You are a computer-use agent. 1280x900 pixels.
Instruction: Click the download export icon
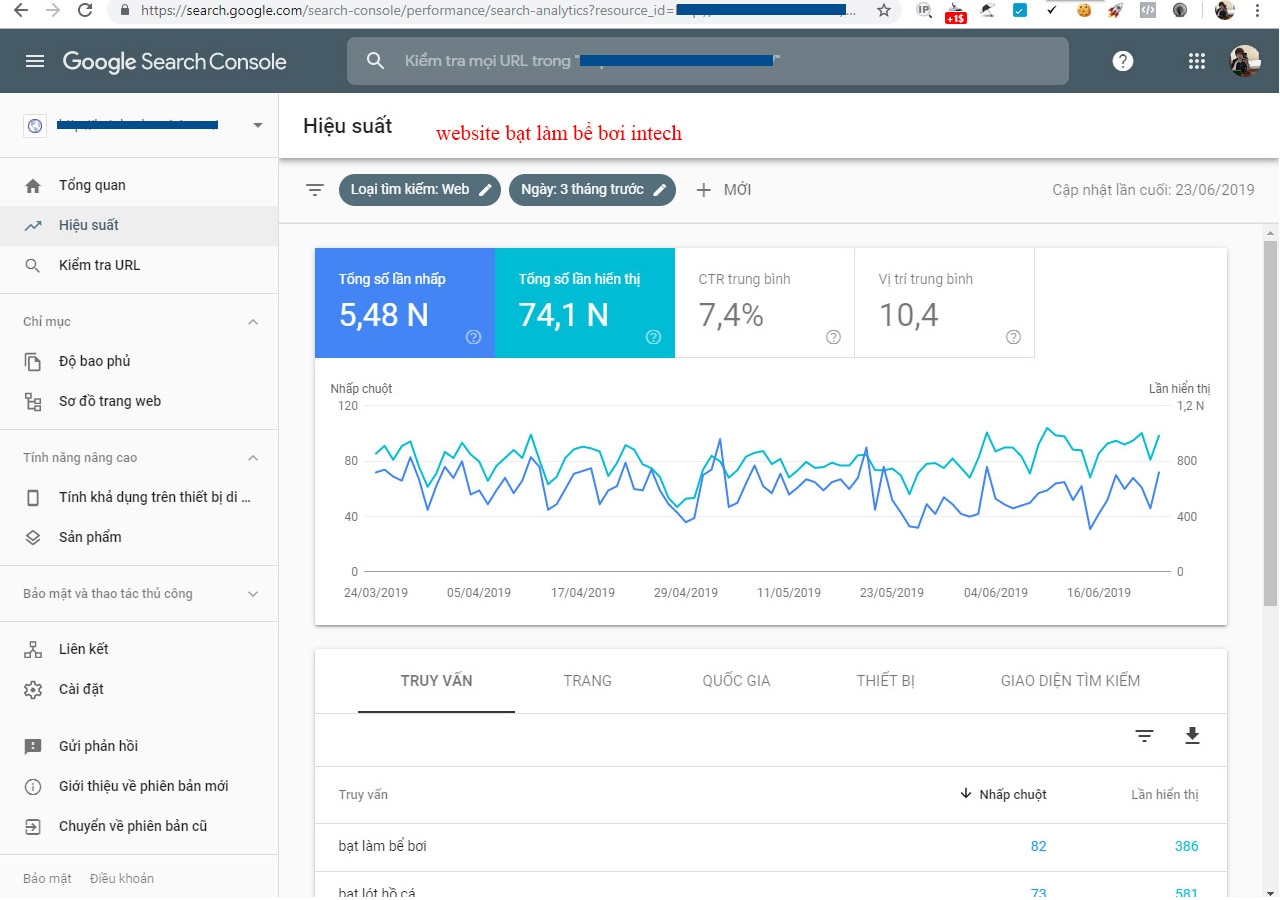pos(1191,736)
